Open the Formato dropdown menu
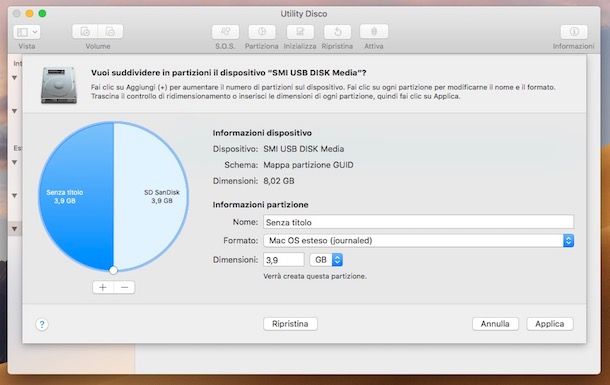610x385 pixels. point(418,240)
